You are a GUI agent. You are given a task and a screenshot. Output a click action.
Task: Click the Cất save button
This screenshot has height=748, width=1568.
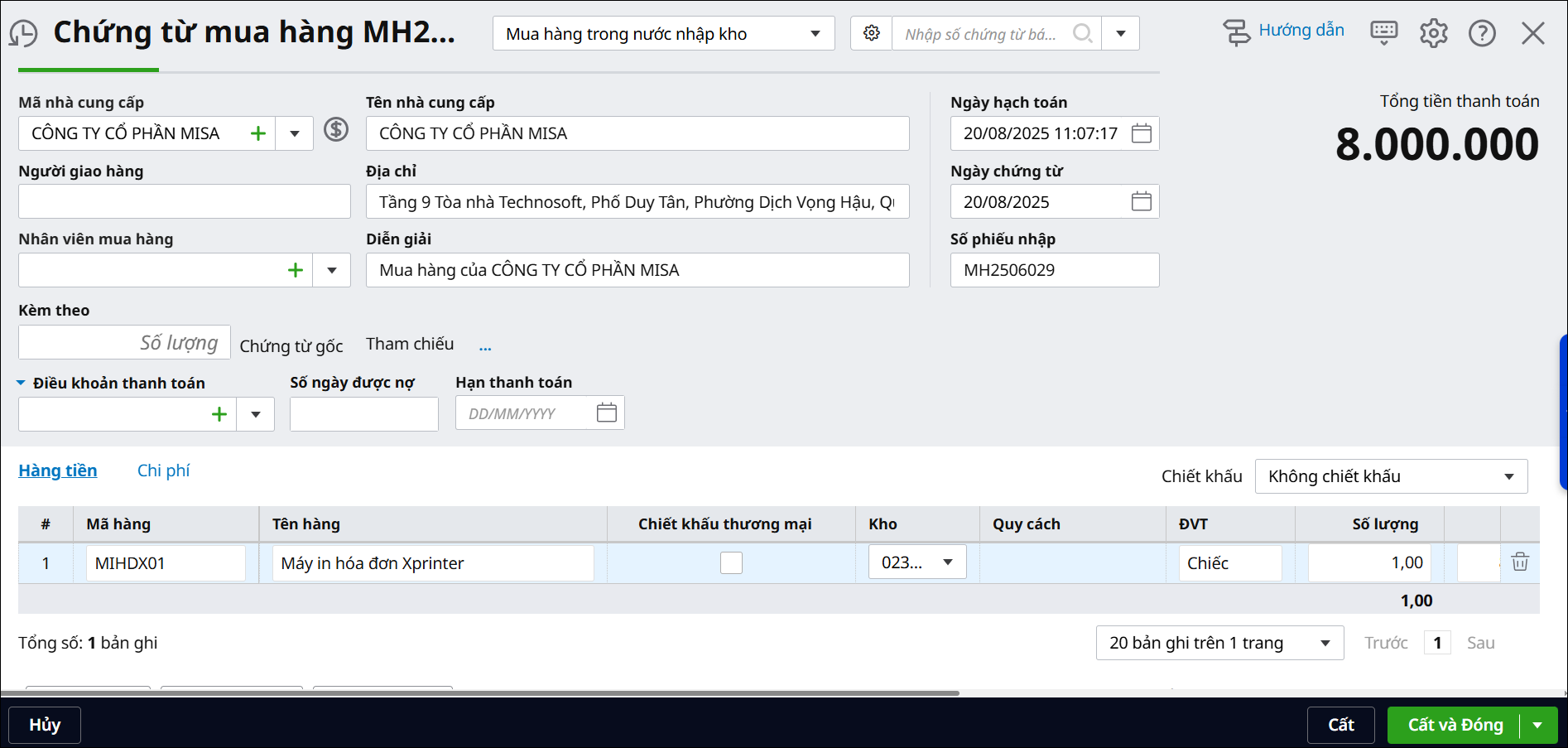pyautogui.click(x=1341, y=725)
